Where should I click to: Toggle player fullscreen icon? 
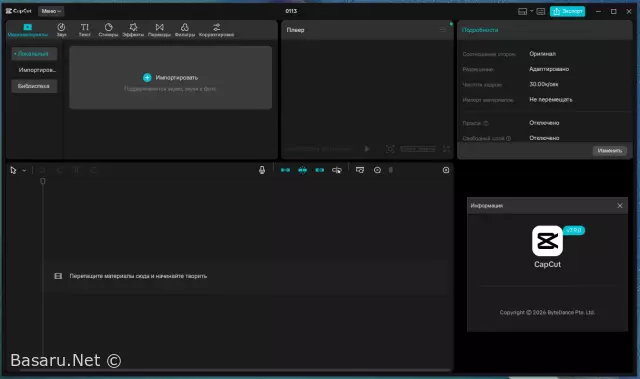point(446,149)
